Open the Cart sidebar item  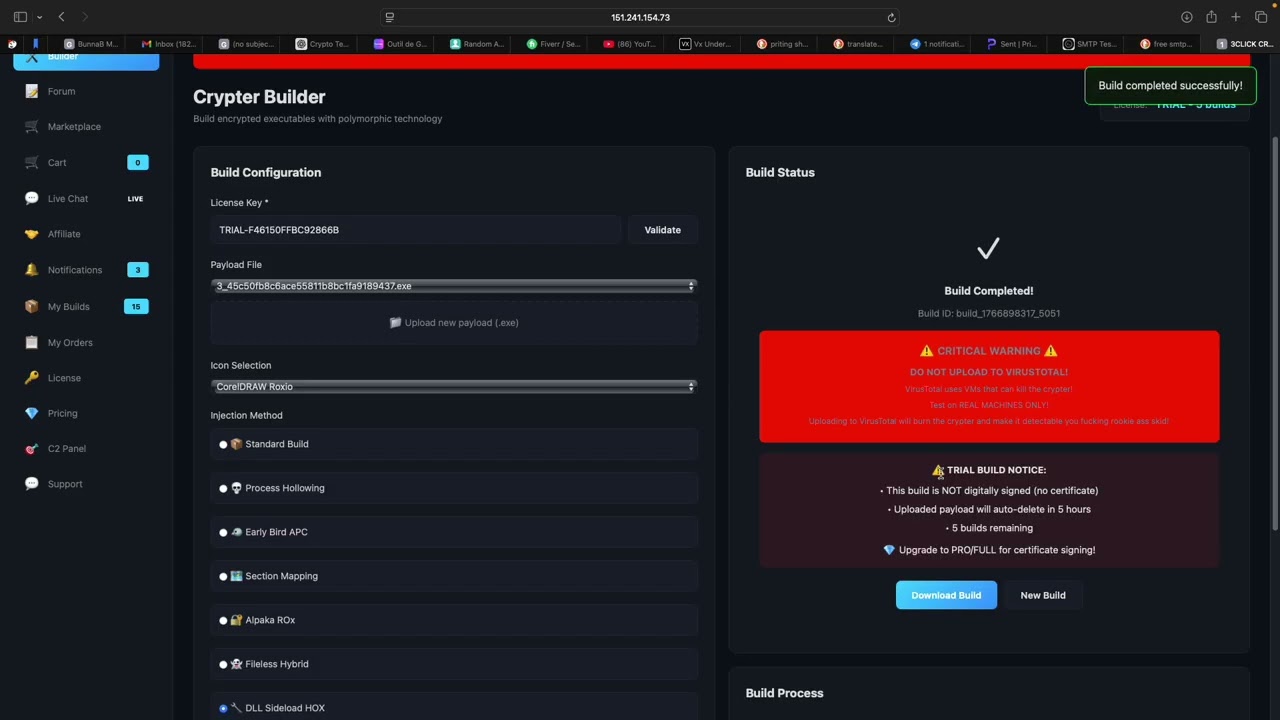coord(86,162)
